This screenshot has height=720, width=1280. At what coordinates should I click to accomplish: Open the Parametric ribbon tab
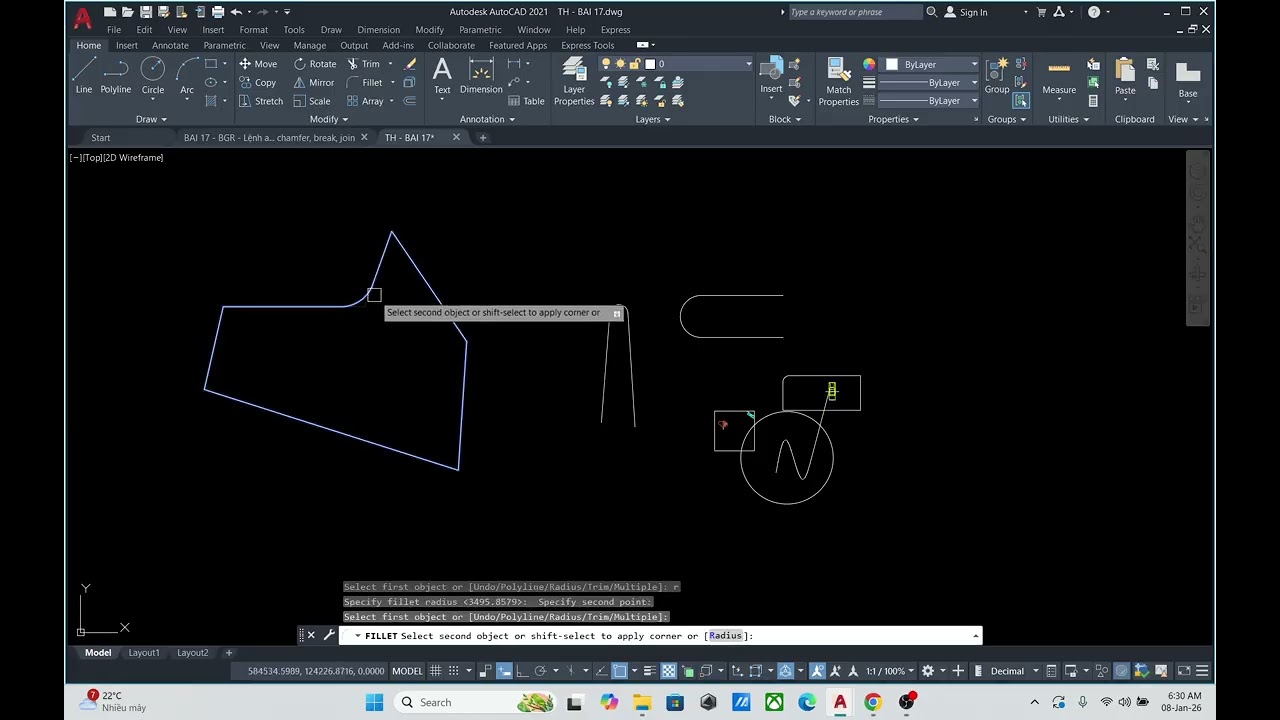224,45
